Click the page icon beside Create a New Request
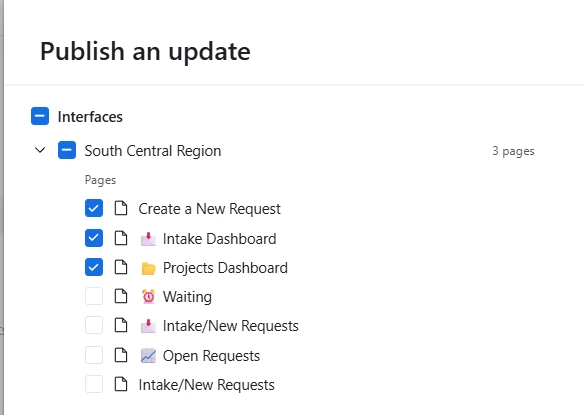This screenshot has width=583, height=415. click(120, 208)
